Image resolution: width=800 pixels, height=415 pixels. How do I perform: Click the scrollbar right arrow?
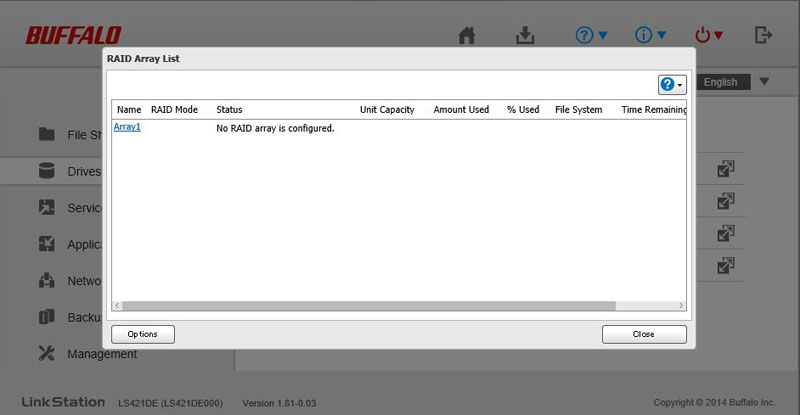[x=681, y=306]
